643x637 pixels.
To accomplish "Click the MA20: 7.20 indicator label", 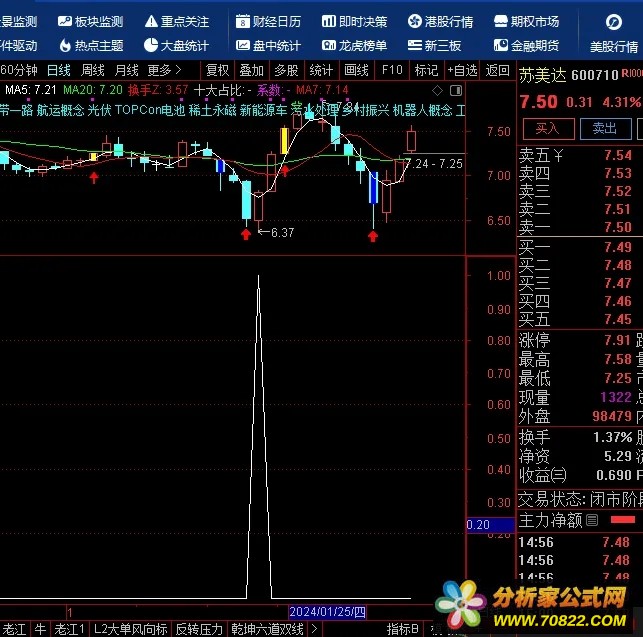I will [93, 90].
